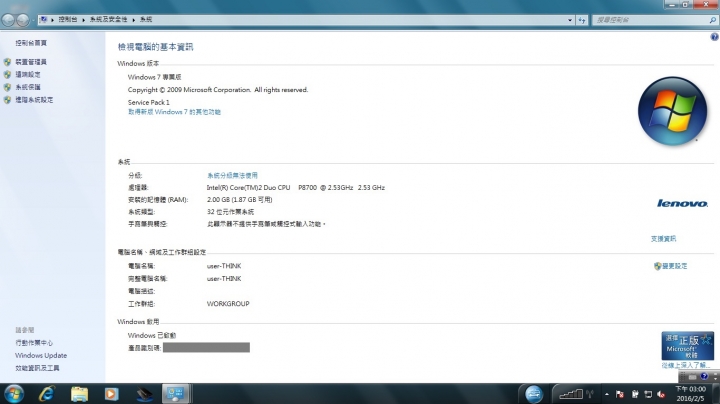Go to 控制台 in the breadcrumb
This screenshot has width=720, height=404.
[68, 20]
